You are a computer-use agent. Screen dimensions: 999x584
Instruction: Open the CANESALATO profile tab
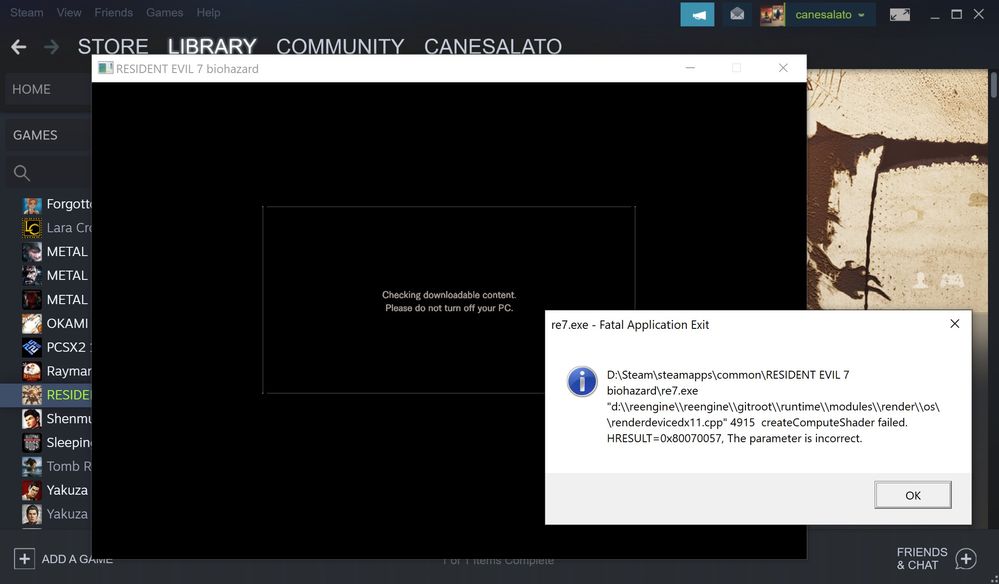click(x=493, y=46)
